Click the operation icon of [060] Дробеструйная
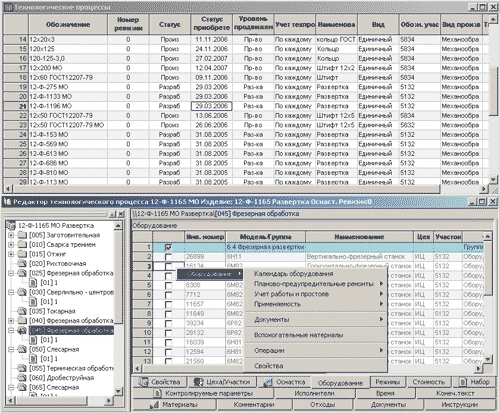Viewport: 500px width, 414px height. [22, 378]
